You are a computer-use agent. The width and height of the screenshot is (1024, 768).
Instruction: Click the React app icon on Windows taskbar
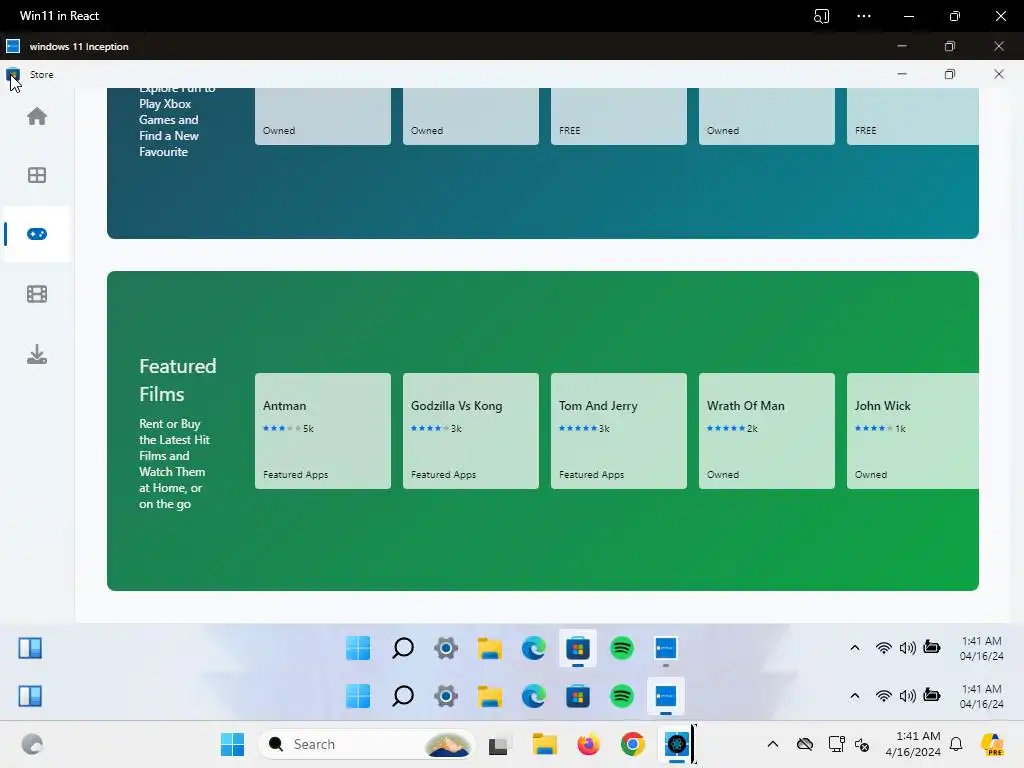[677, 744]
